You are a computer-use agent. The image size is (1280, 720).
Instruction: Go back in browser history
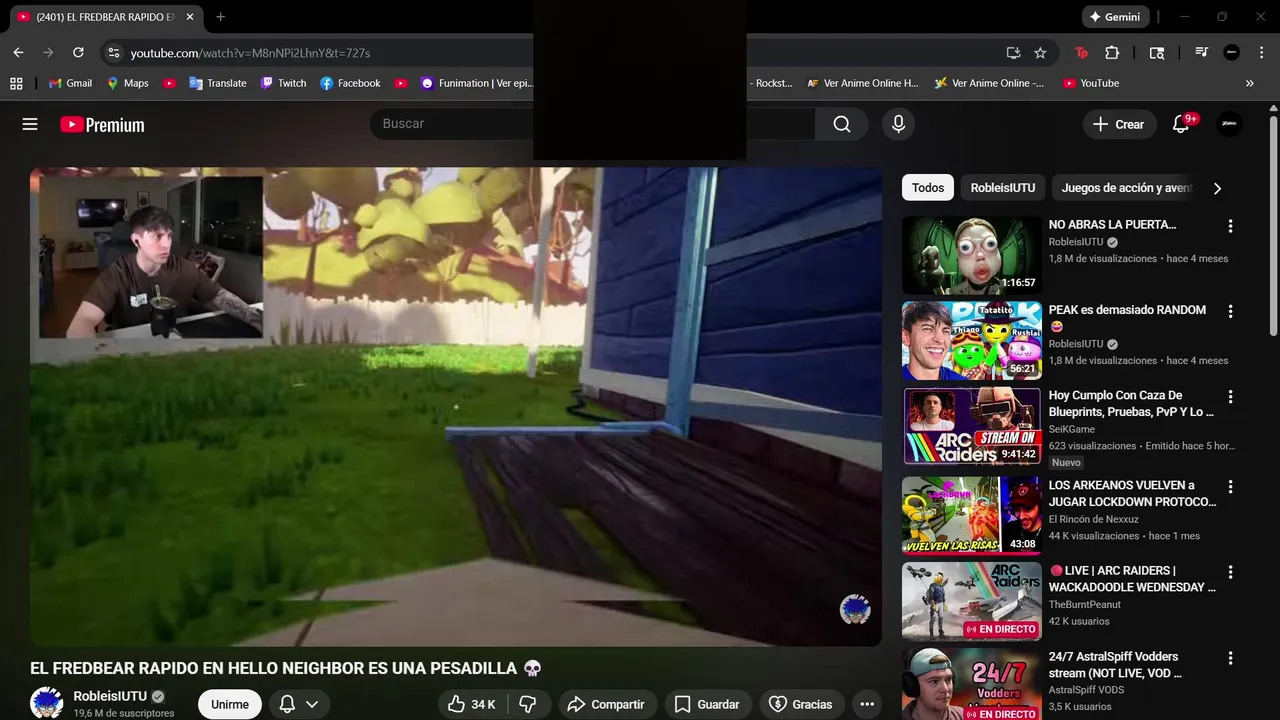(x=18, y=52)
